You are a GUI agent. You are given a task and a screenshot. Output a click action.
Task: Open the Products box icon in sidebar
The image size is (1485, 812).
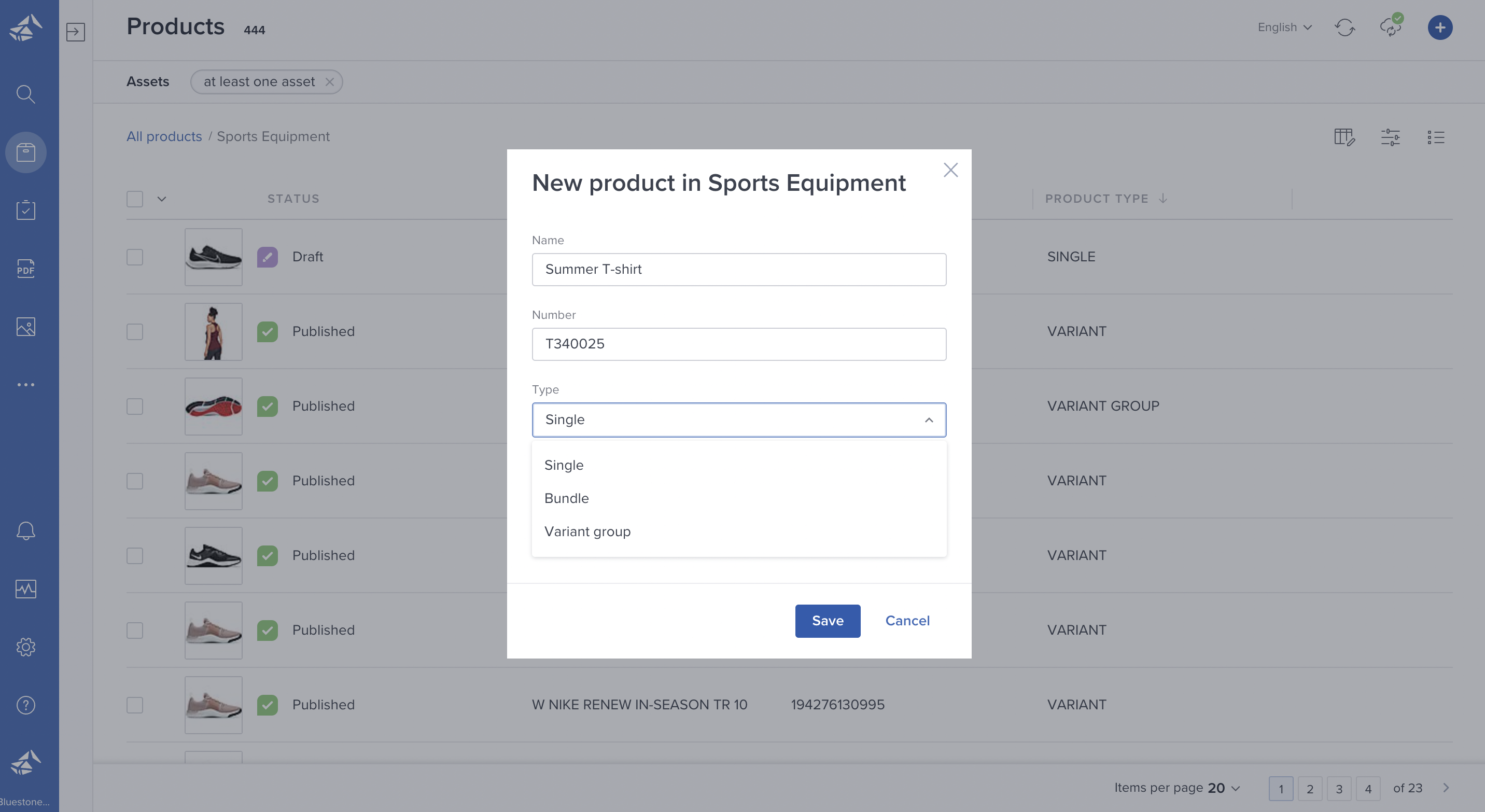[x=25, y=152]
